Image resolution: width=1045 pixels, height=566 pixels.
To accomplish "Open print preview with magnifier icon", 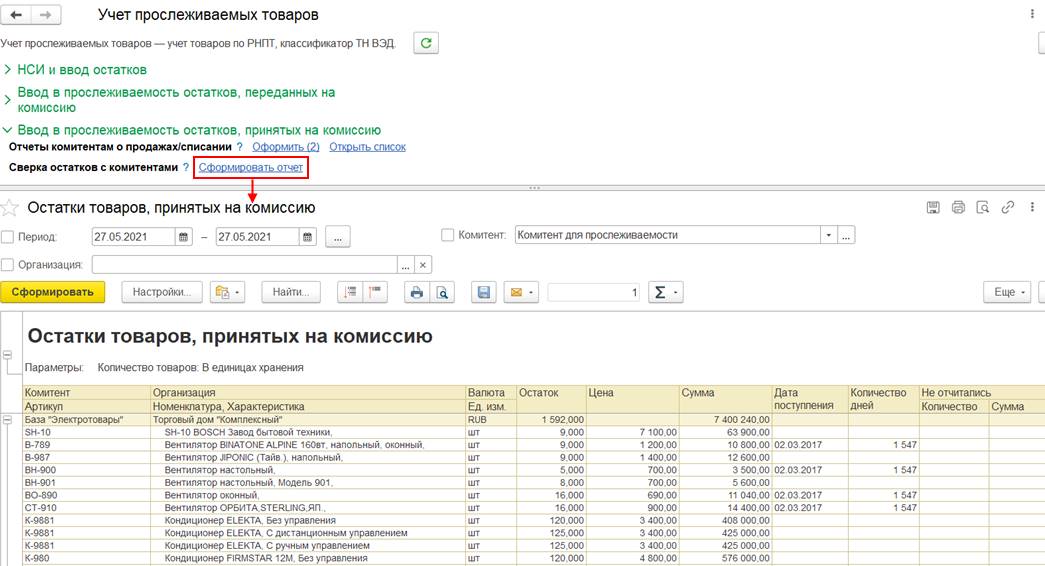I will coord(442,292).
